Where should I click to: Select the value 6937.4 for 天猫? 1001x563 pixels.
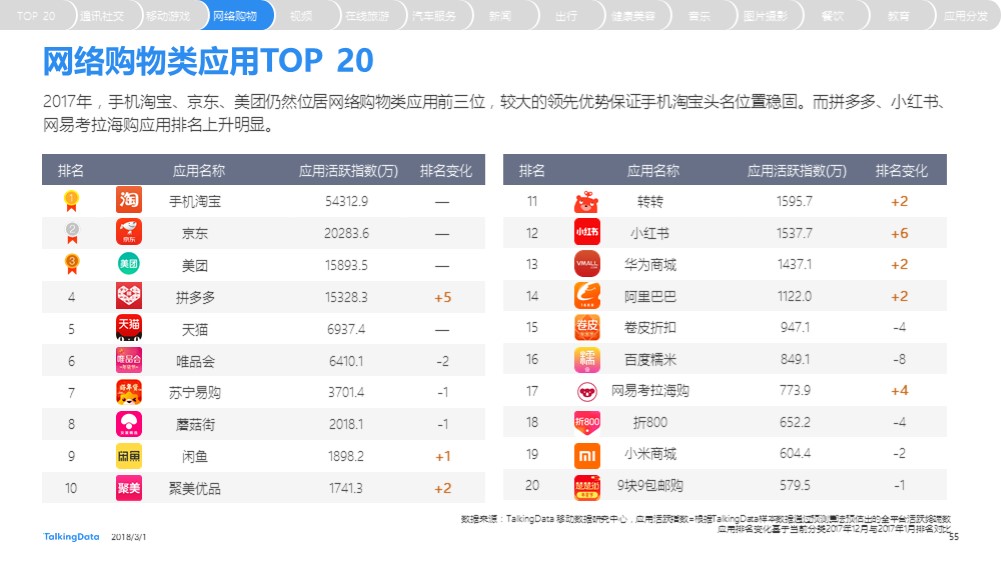tap(346, 329)
